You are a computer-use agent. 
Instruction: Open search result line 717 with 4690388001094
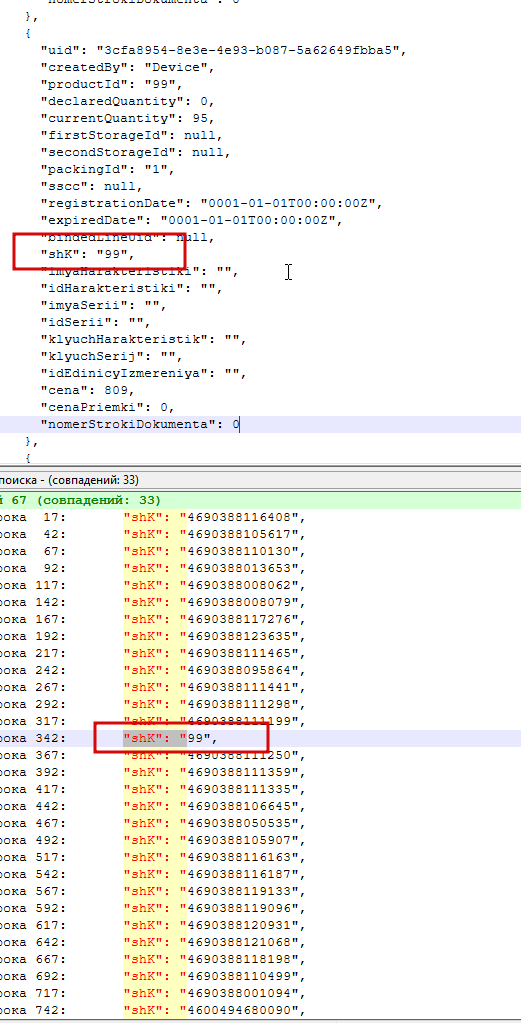(260, 992)
